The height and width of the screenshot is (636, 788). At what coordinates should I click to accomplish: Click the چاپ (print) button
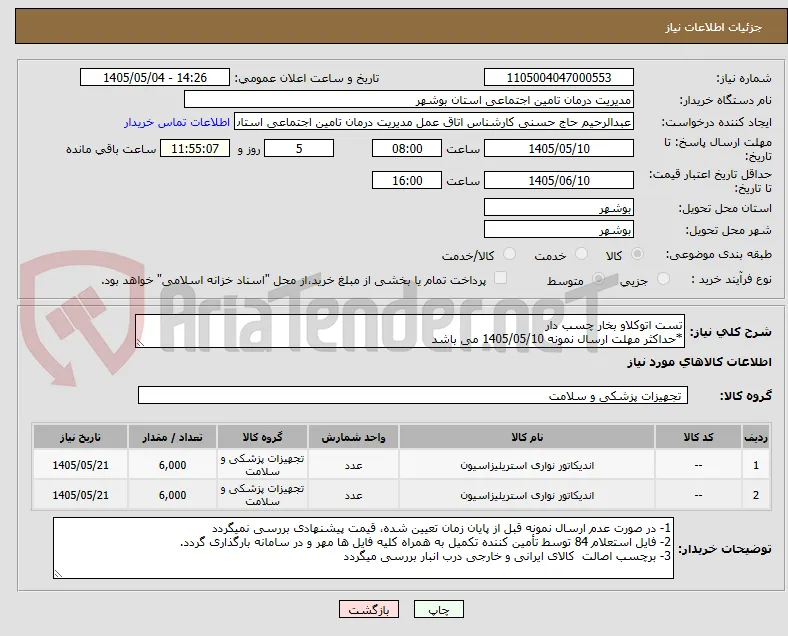click(439, 609)
